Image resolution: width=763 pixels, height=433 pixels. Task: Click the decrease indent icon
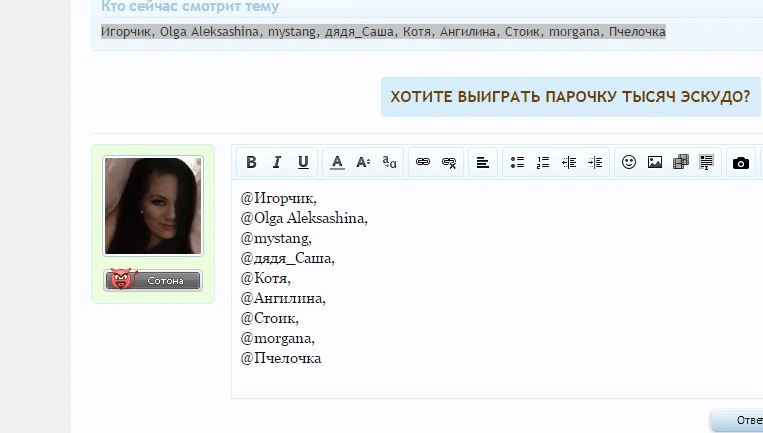point(569,162)
